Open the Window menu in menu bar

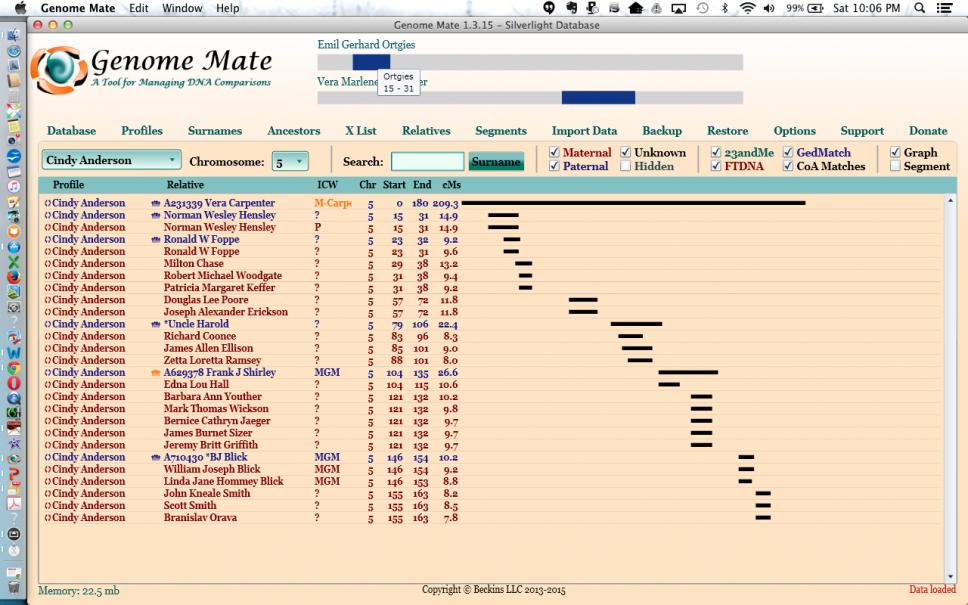click(182, 8)
